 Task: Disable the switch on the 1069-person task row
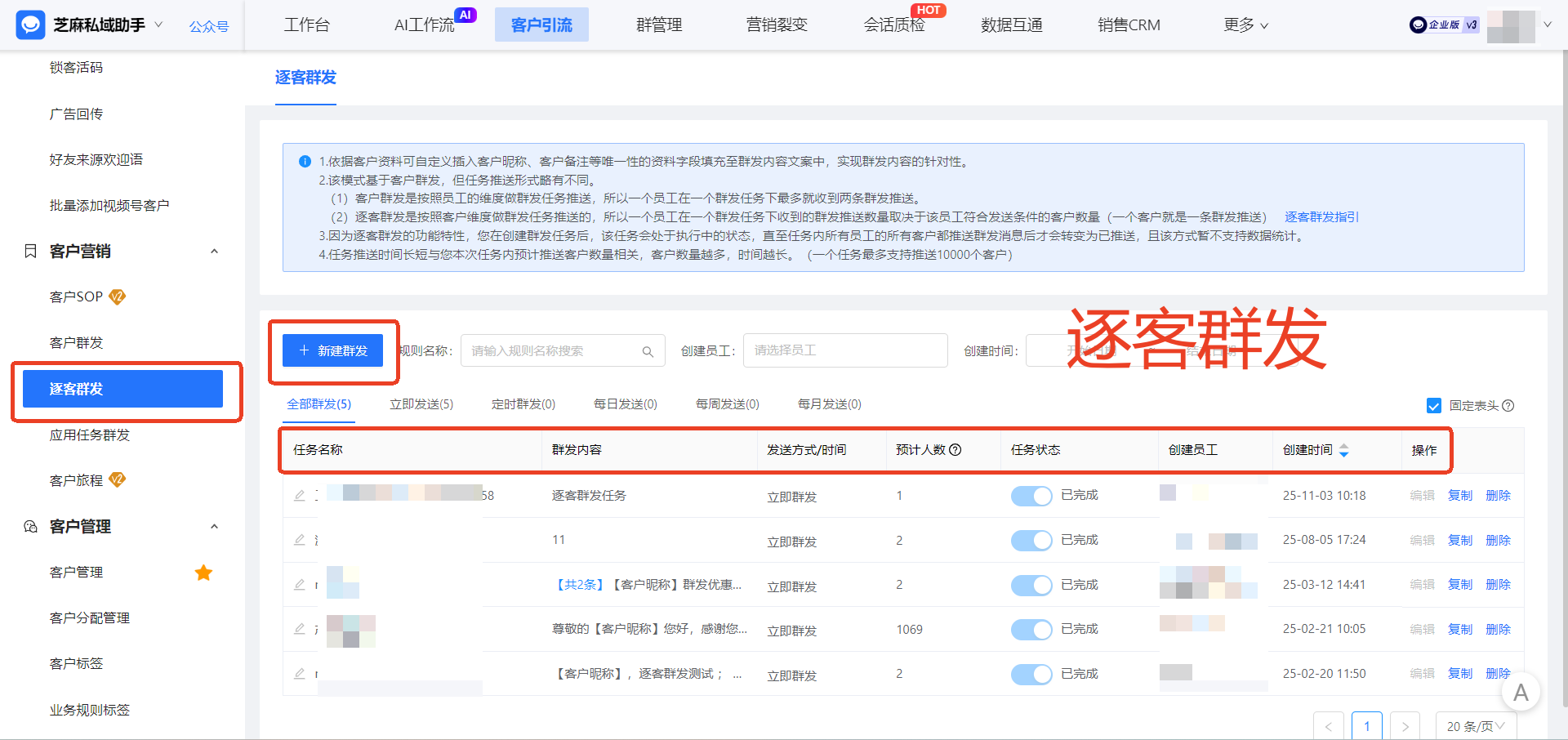[1031, 629]
